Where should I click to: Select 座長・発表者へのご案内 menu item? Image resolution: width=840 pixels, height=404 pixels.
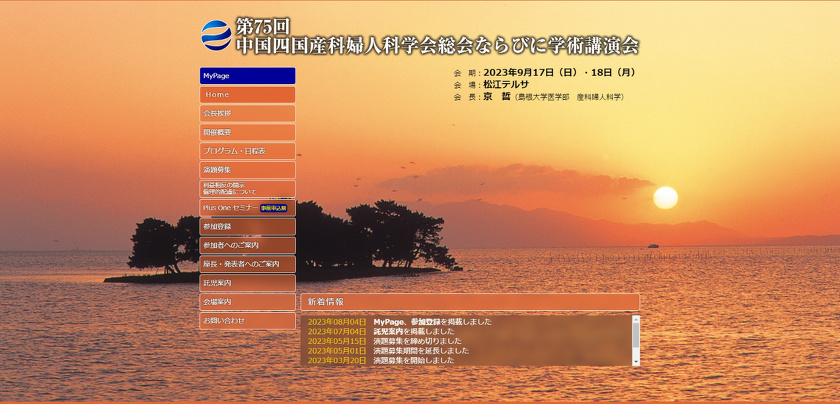[x=247, y=264]
